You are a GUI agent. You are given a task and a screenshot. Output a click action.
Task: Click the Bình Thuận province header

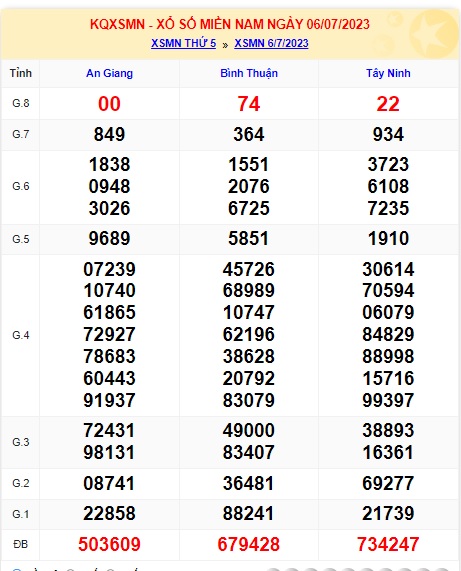(x=249, y=73)
